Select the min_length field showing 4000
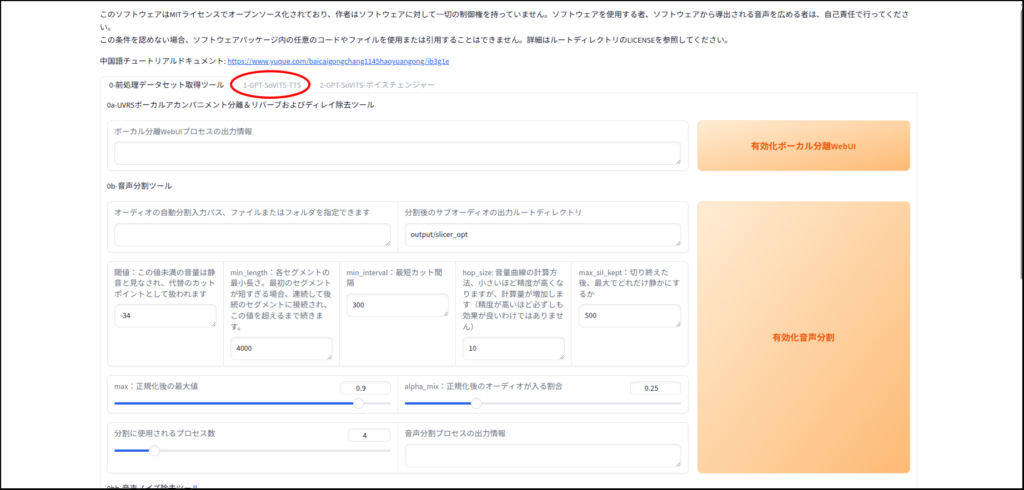Image resolution: width=1024 pixels, height=490 pixels. point(280,348)
